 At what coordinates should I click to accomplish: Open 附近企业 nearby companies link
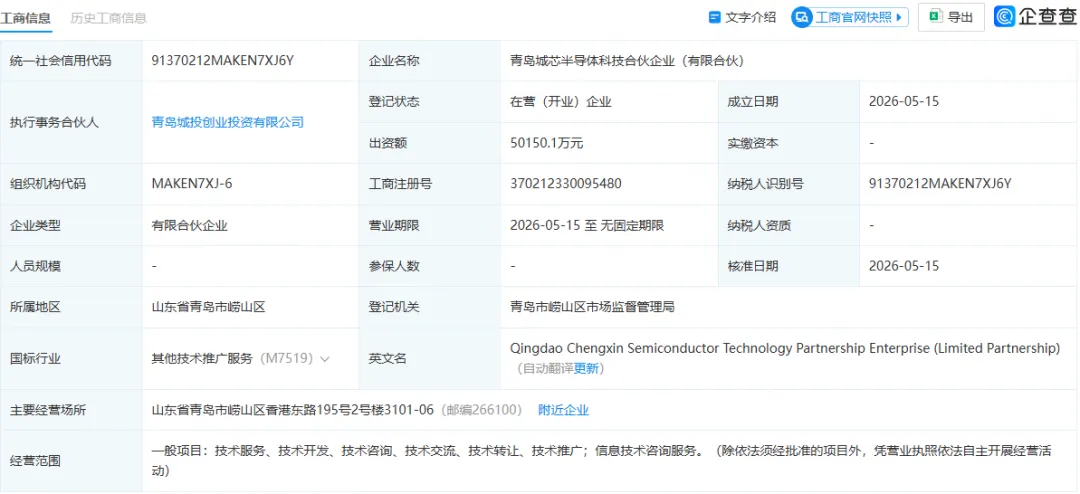click(563, 410)
